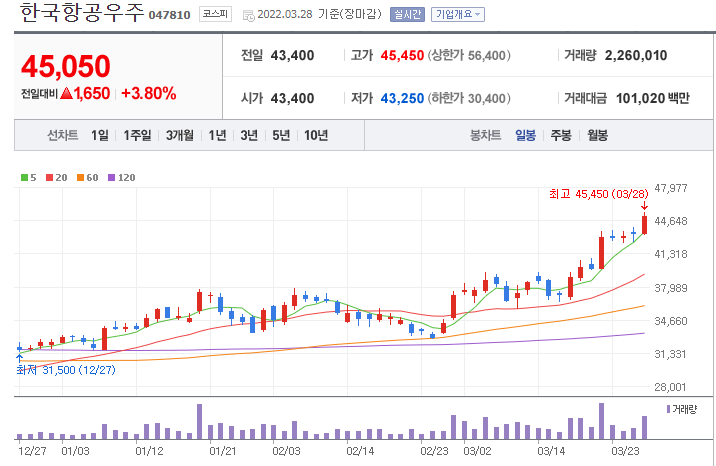Image resolution: width=716 pixels, height=466 pixels.
Task: Switch candle chart to 주봉
Action: (561, 135)
